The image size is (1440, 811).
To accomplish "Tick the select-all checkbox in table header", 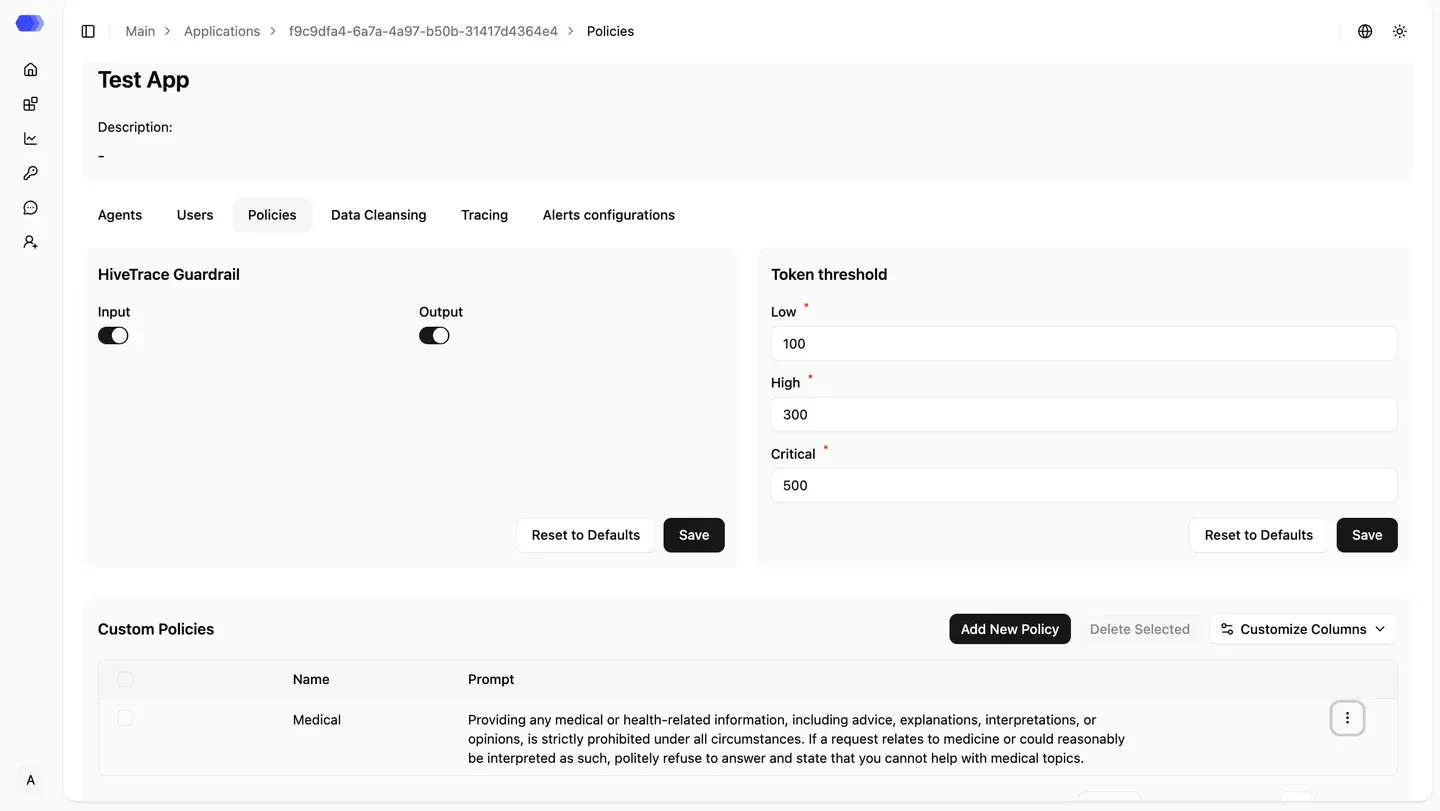I will (x=125, y=679).
